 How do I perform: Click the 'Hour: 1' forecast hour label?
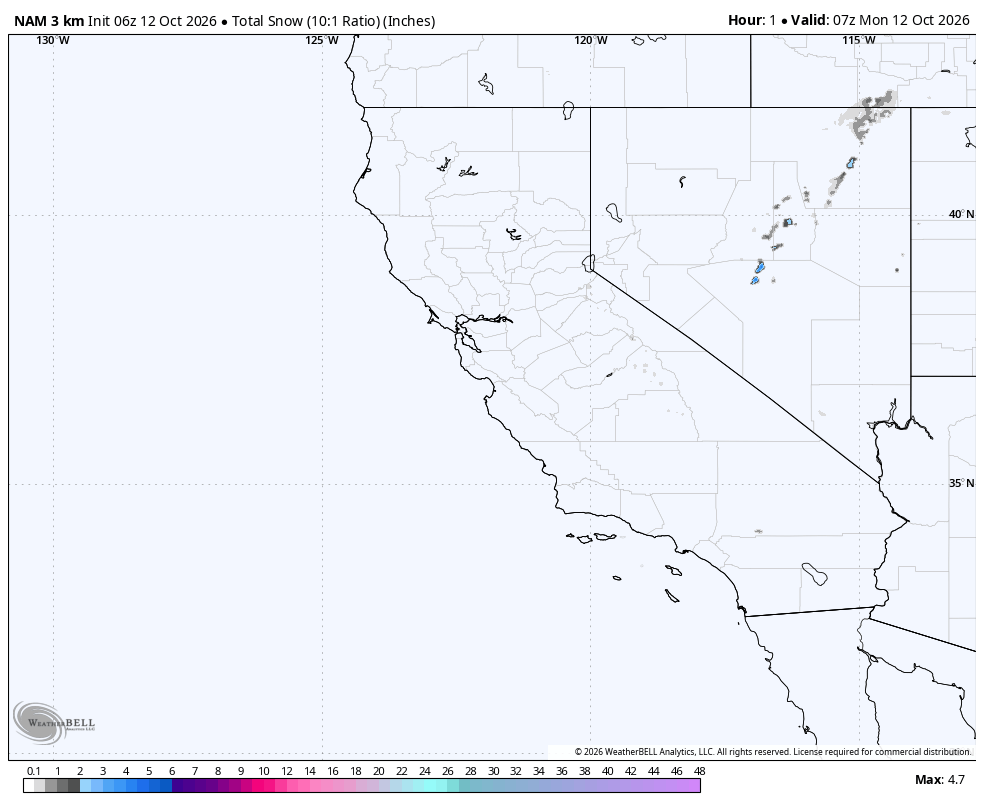752,20
